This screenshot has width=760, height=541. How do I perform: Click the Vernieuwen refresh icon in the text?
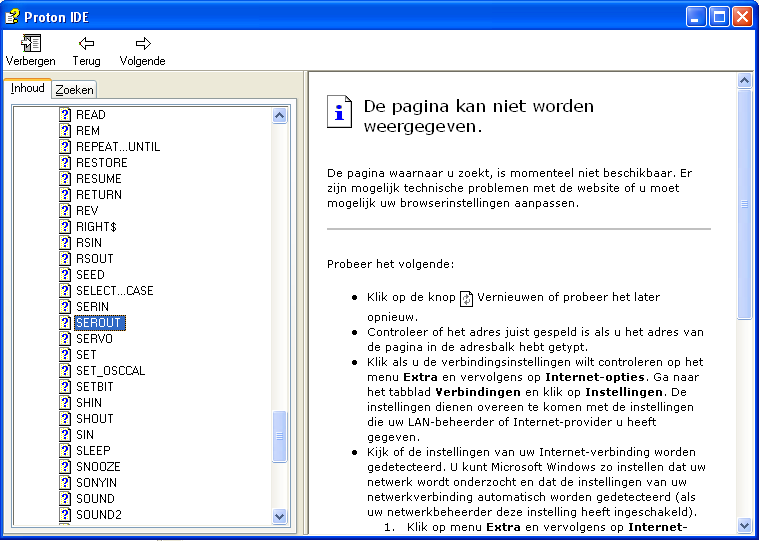(x=466, y=299)
